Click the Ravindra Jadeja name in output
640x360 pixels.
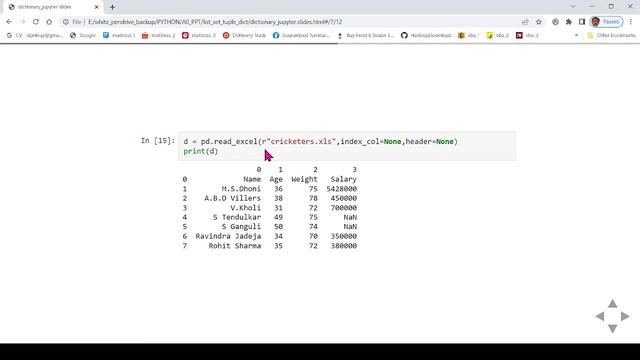click(228, 236)
